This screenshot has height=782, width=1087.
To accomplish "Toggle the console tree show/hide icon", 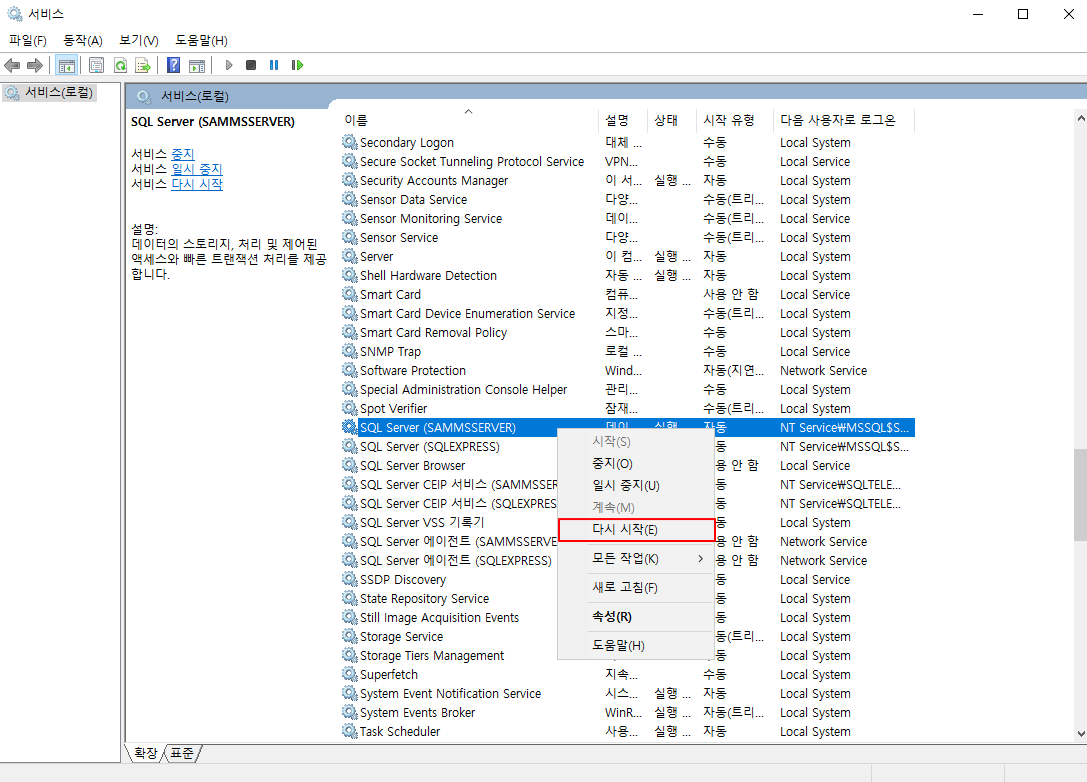I will (67, 65).
